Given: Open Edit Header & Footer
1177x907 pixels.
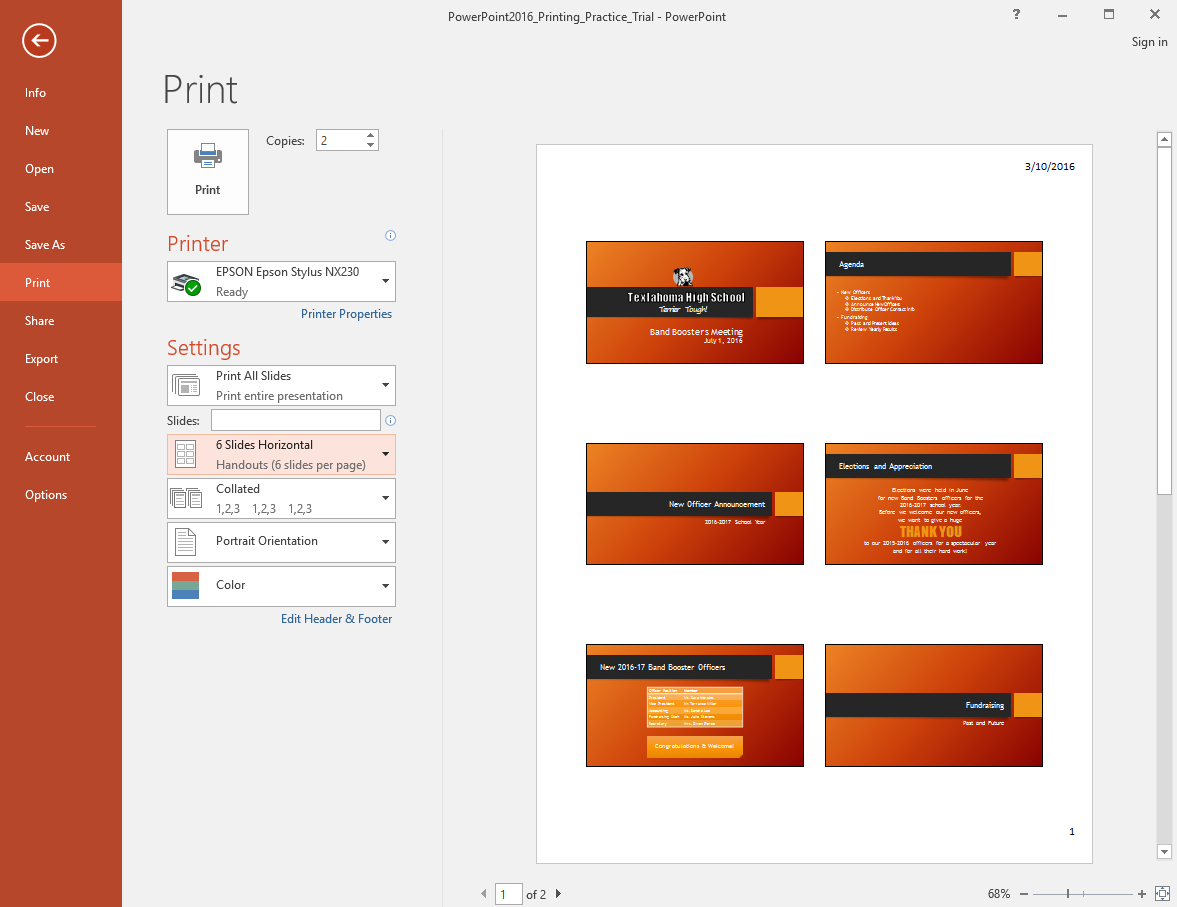Looking at the screenshot, I should [x=336, y=618].
